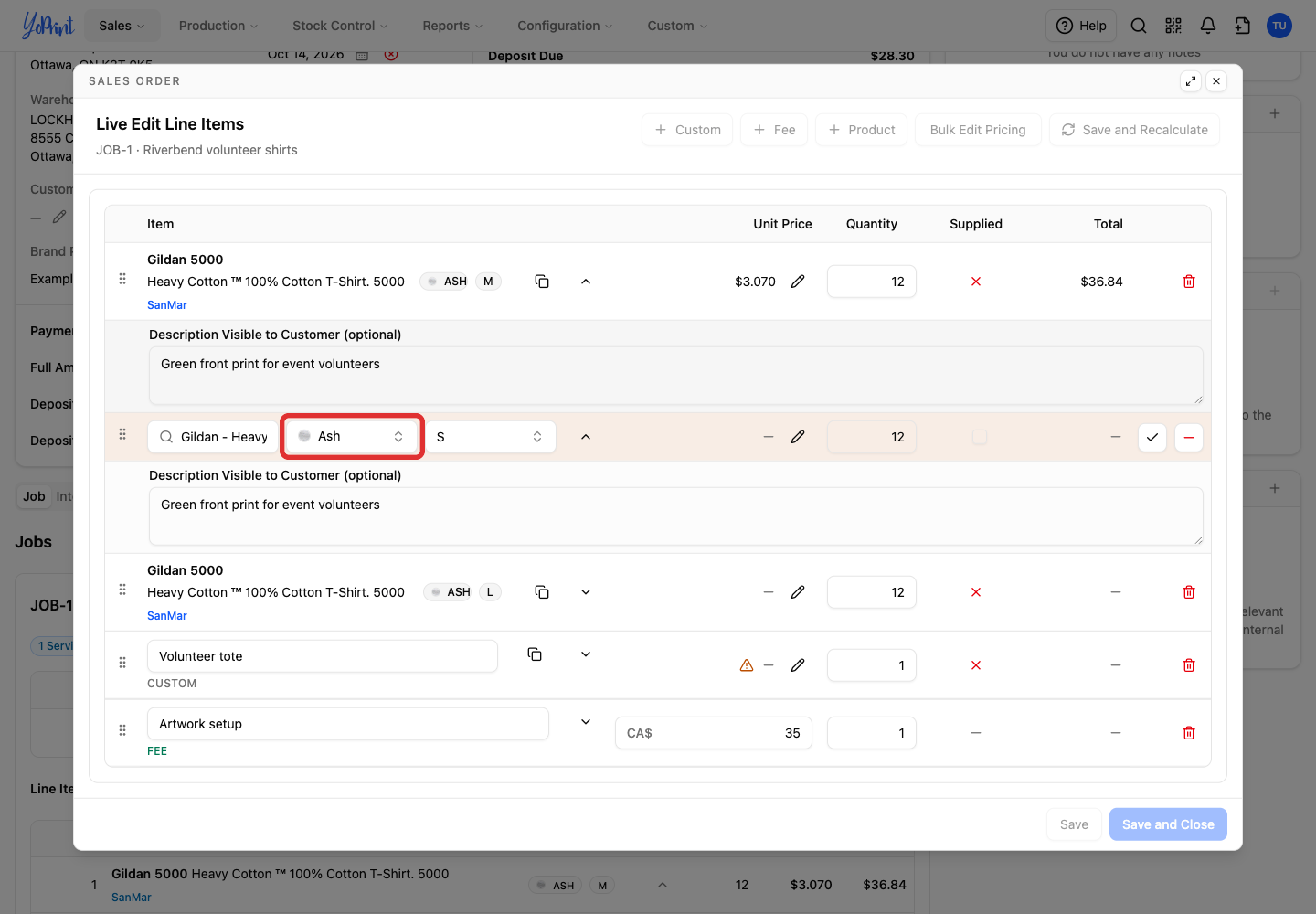Delete the $36.84 Gildan 5000 line
This screenshot has height=914, width=1316.
pyautogui.click(x=1189, y=282)
